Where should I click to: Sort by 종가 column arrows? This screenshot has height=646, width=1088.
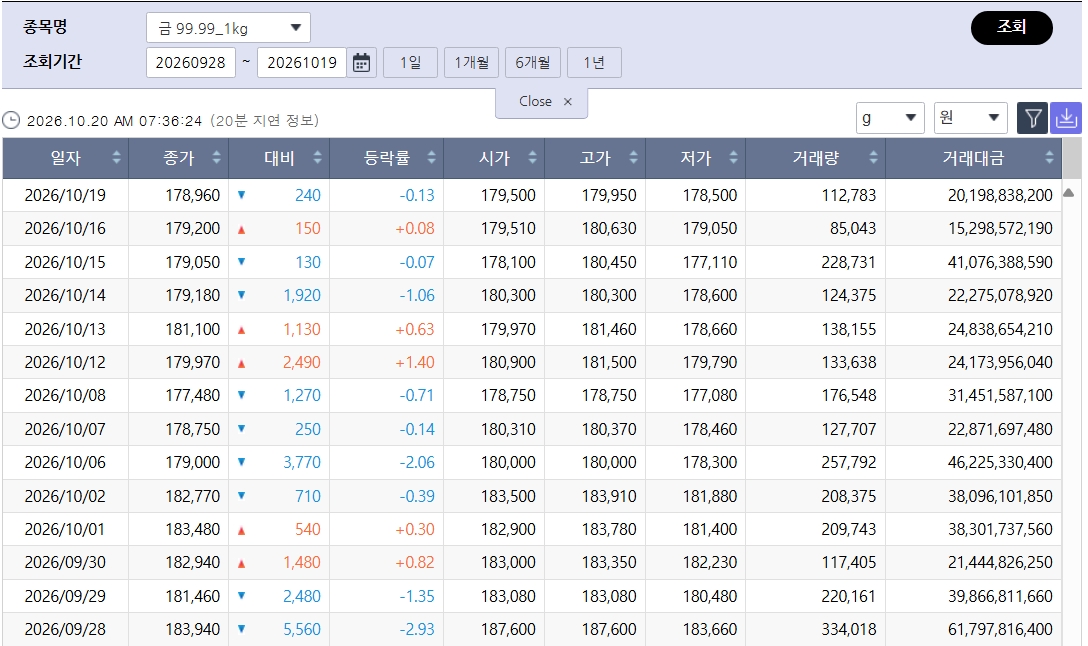click(x=216, y=158)
